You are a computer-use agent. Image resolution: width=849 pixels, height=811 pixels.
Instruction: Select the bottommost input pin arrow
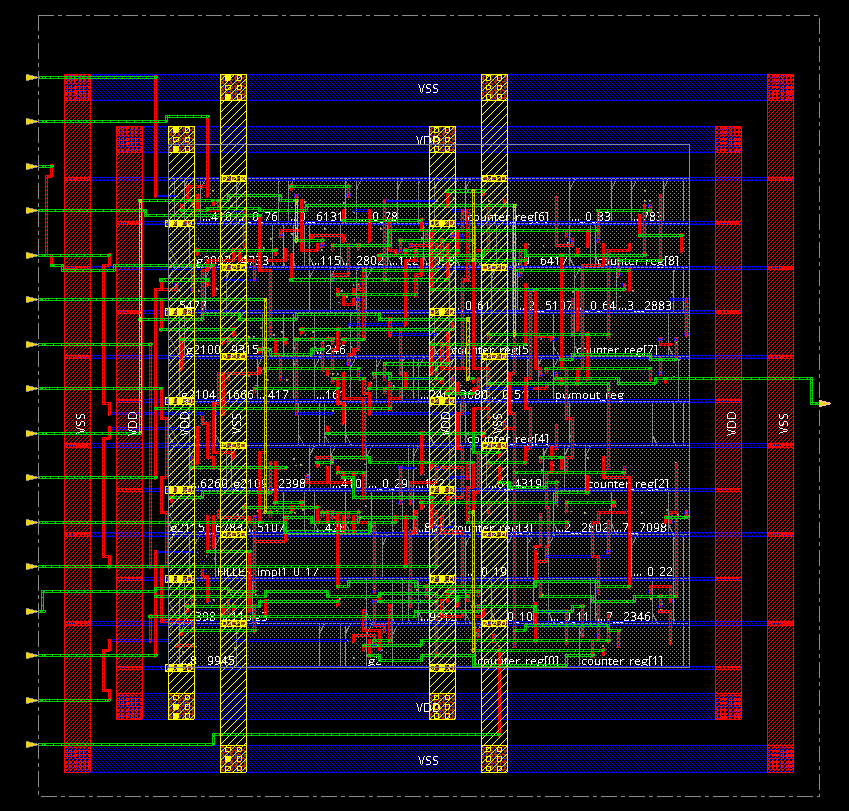[32, 744]
